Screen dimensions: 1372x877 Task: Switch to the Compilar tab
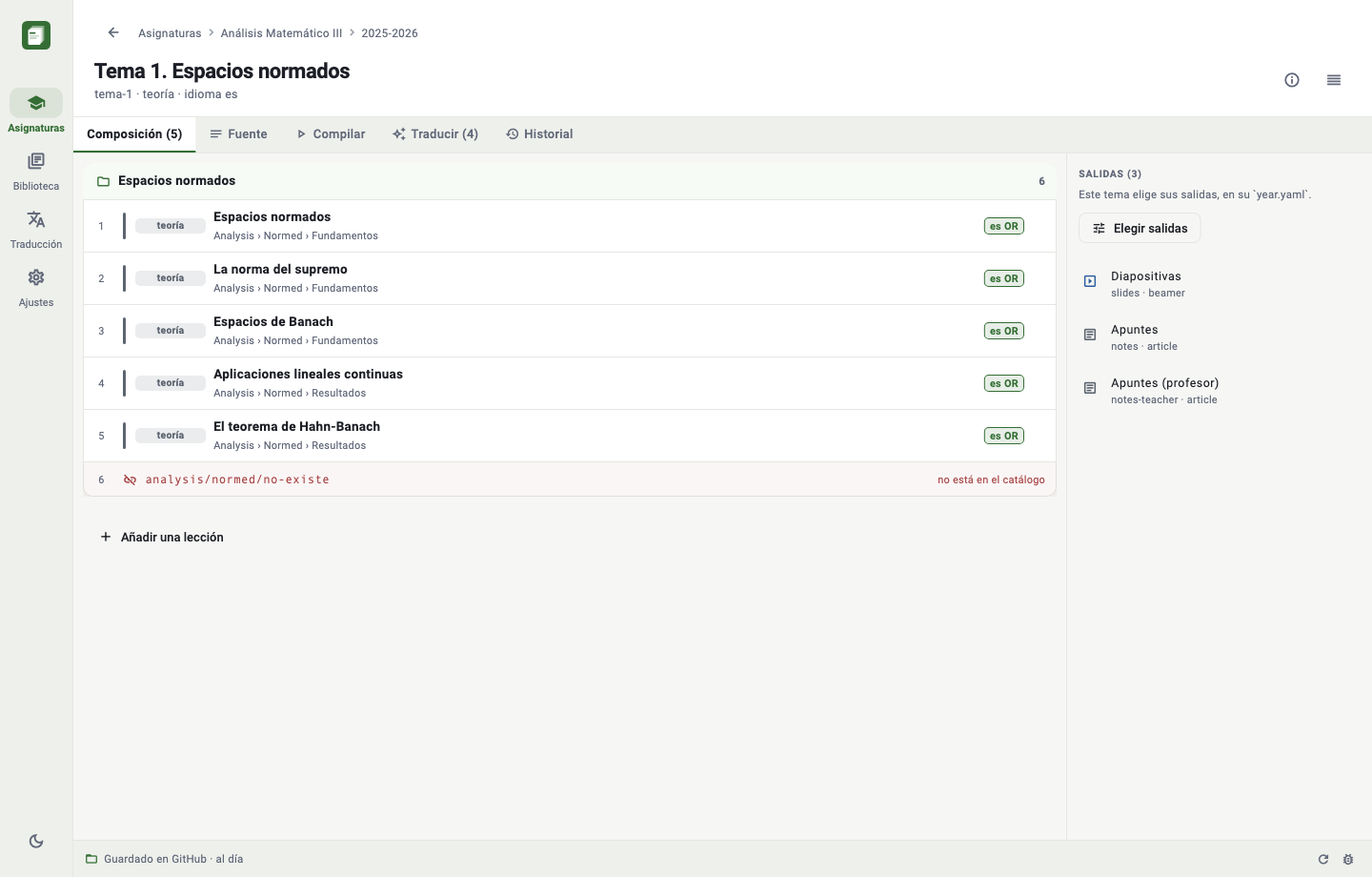[330, 134]
